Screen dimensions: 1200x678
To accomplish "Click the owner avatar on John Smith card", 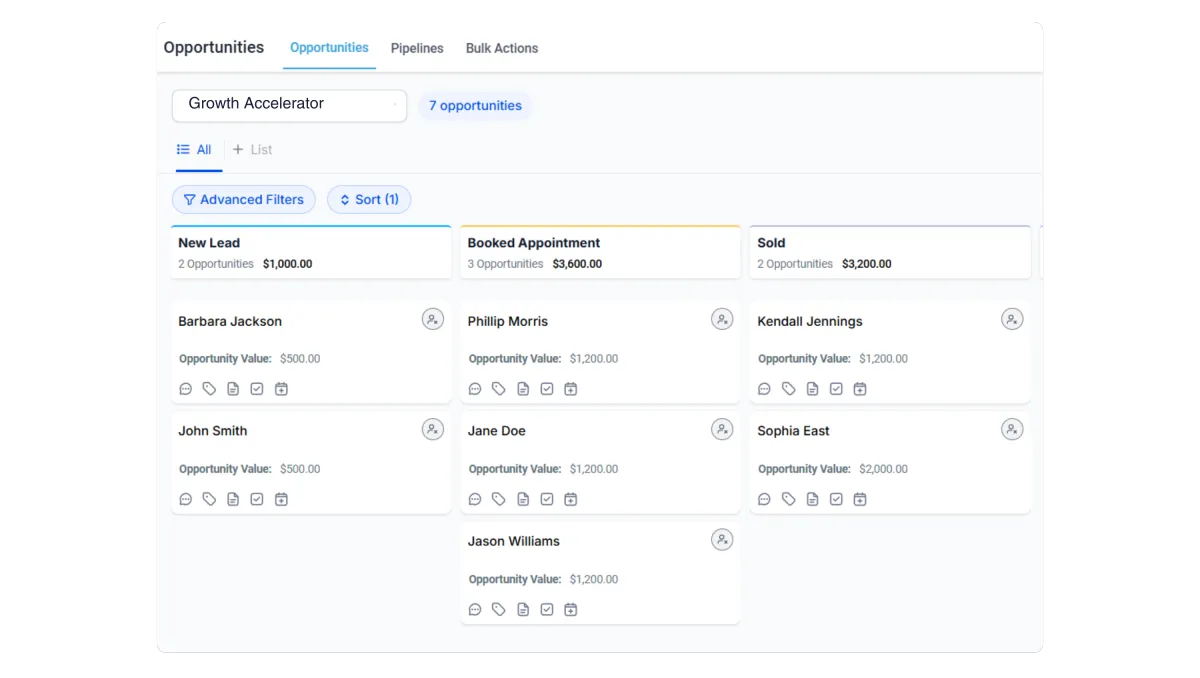I will pos(433,430).
